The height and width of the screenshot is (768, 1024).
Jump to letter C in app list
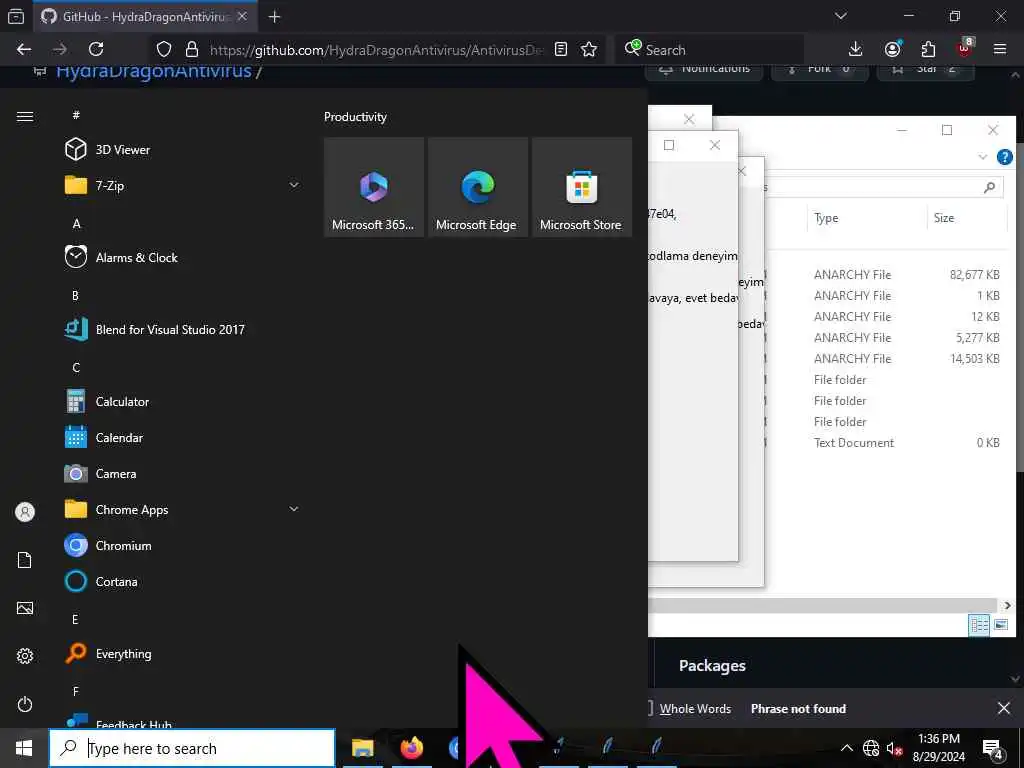coord(76,368)
